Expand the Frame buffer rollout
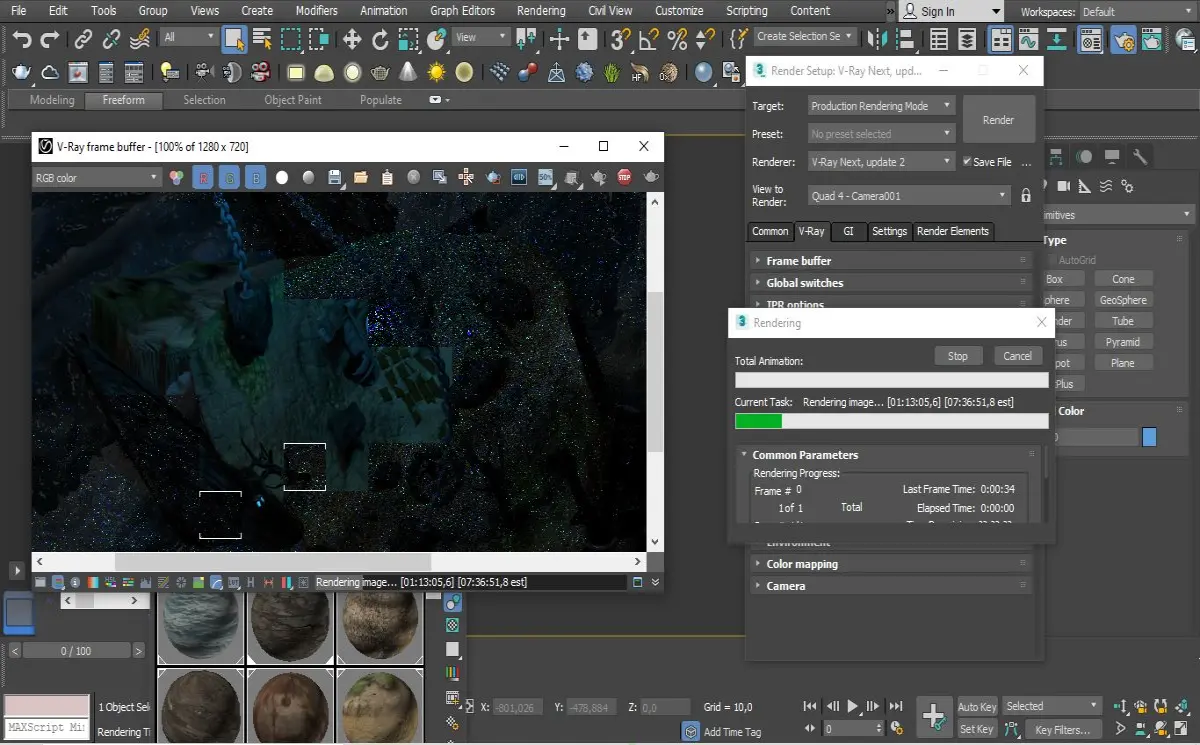The width and height of the screenshot is (1200, 745). point(890,261)
